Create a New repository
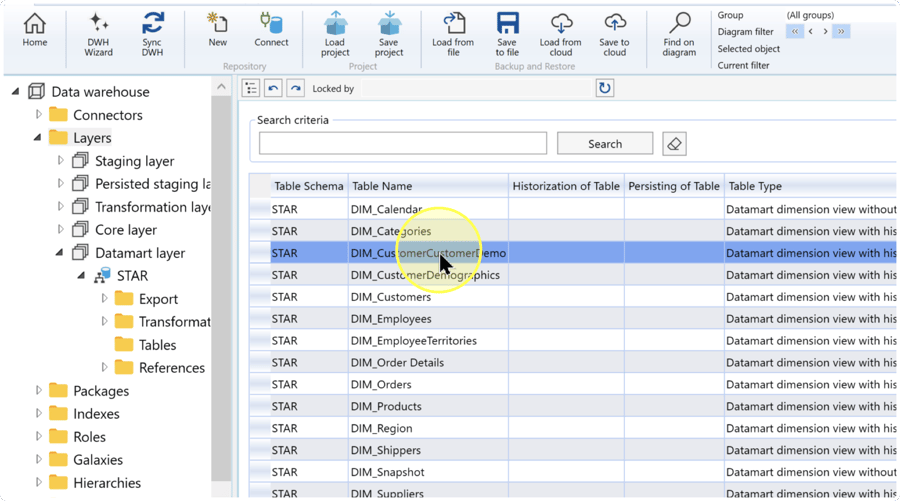The image size is (900, 501). click(x=218, y=30)
